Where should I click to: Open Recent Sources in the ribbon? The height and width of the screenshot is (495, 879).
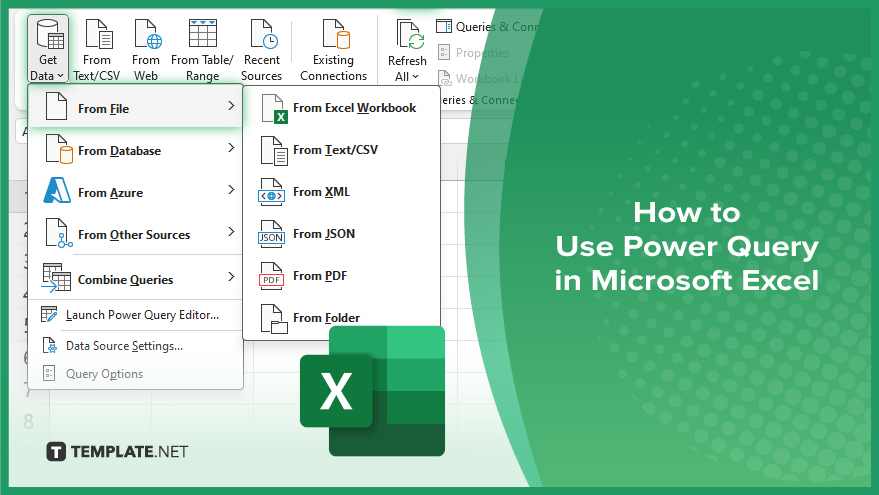click(261, 49)
